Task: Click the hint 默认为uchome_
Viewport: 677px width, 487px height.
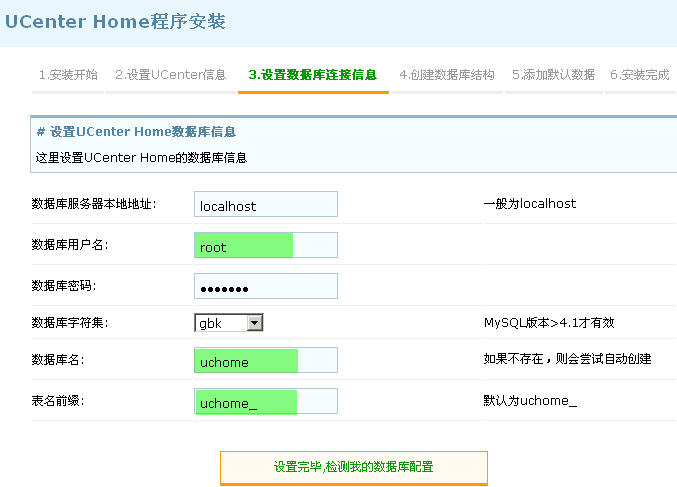Action: click(x=530, y=401)
